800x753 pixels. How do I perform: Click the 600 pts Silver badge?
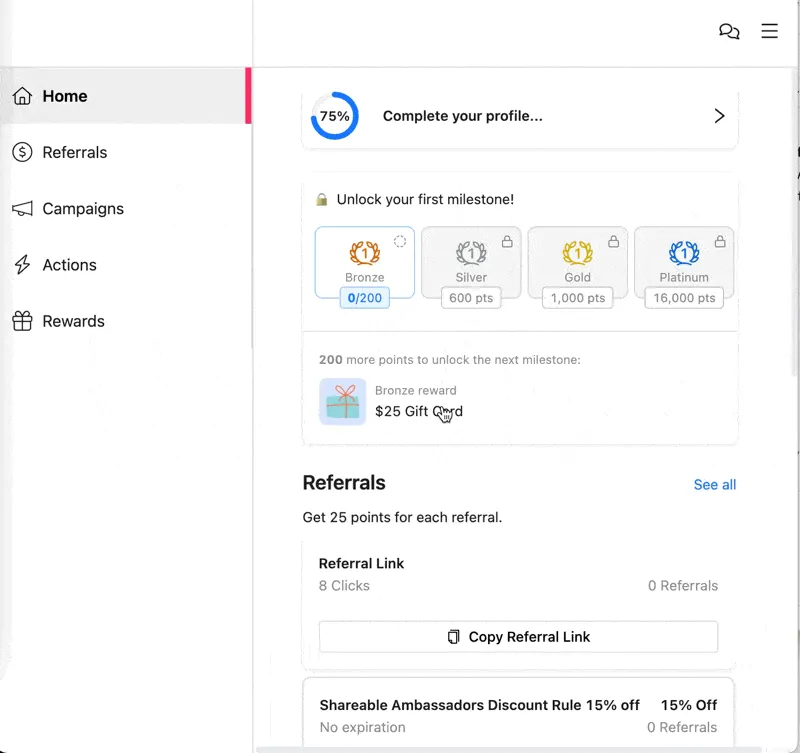click(x=471, y=298)
